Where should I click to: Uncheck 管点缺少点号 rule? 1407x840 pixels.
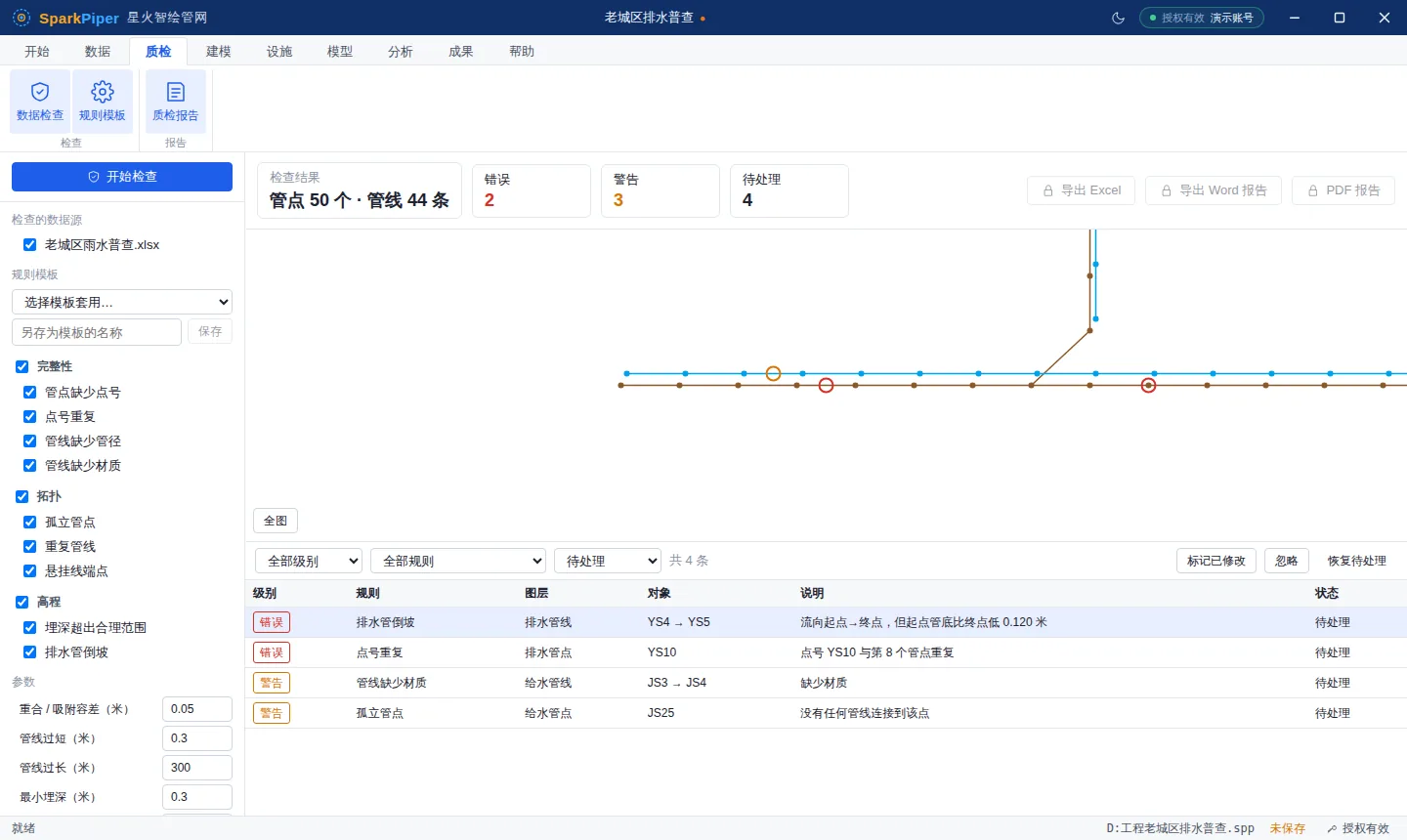pos(30,392)
